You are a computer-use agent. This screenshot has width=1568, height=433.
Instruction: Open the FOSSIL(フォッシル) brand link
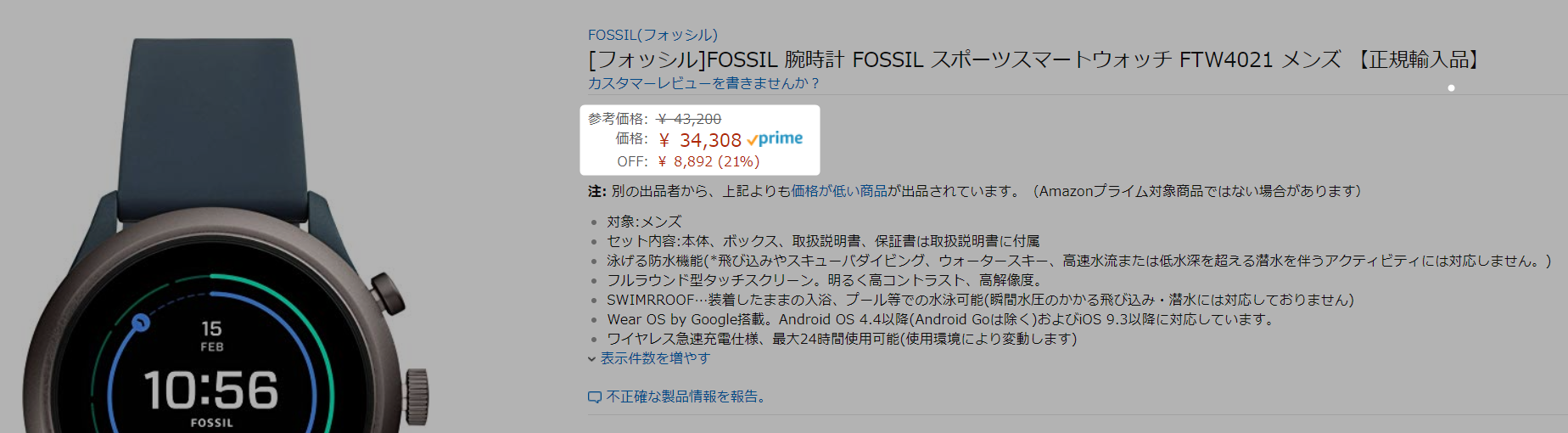point(652,35)
